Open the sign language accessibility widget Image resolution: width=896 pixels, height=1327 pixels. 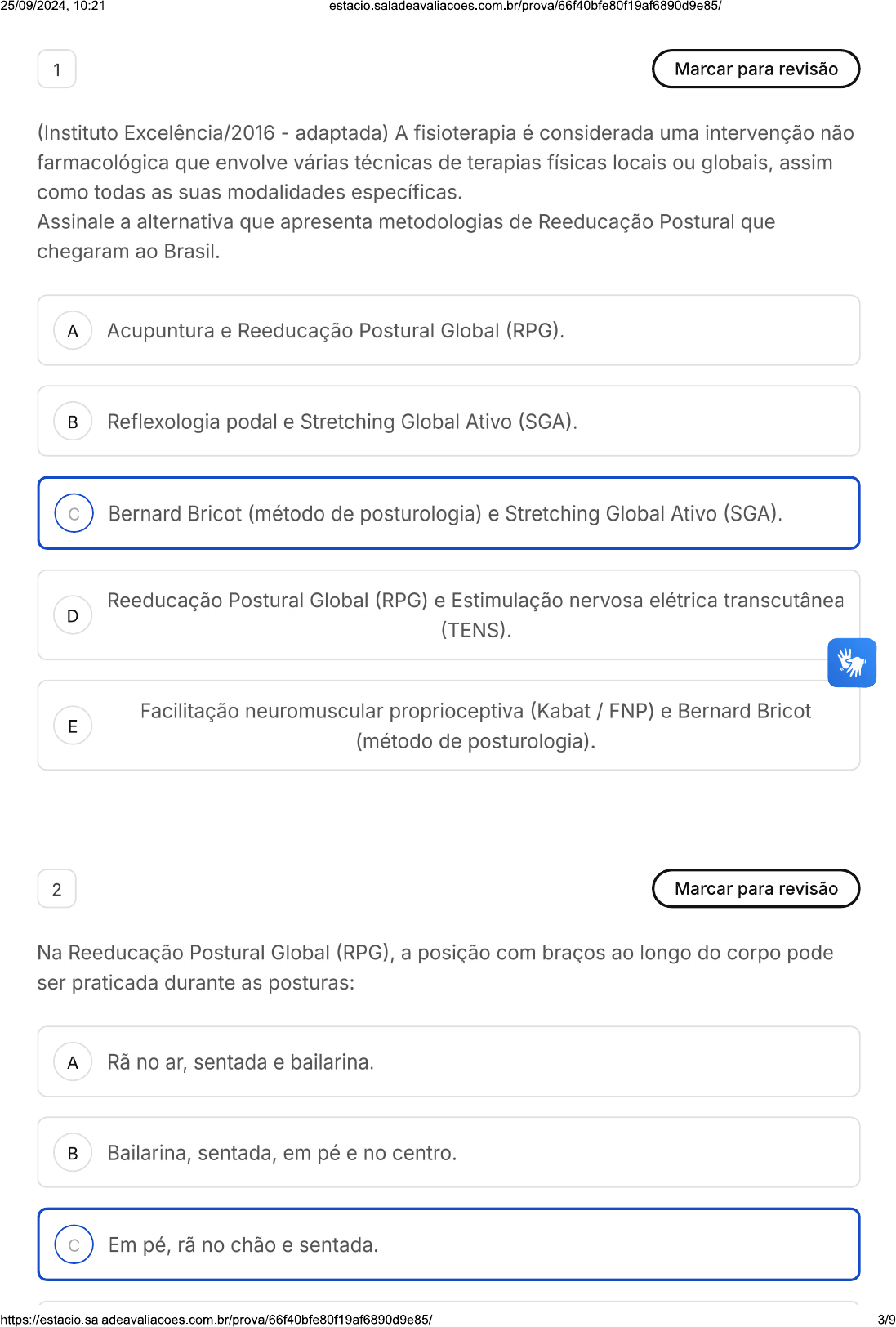851,663
